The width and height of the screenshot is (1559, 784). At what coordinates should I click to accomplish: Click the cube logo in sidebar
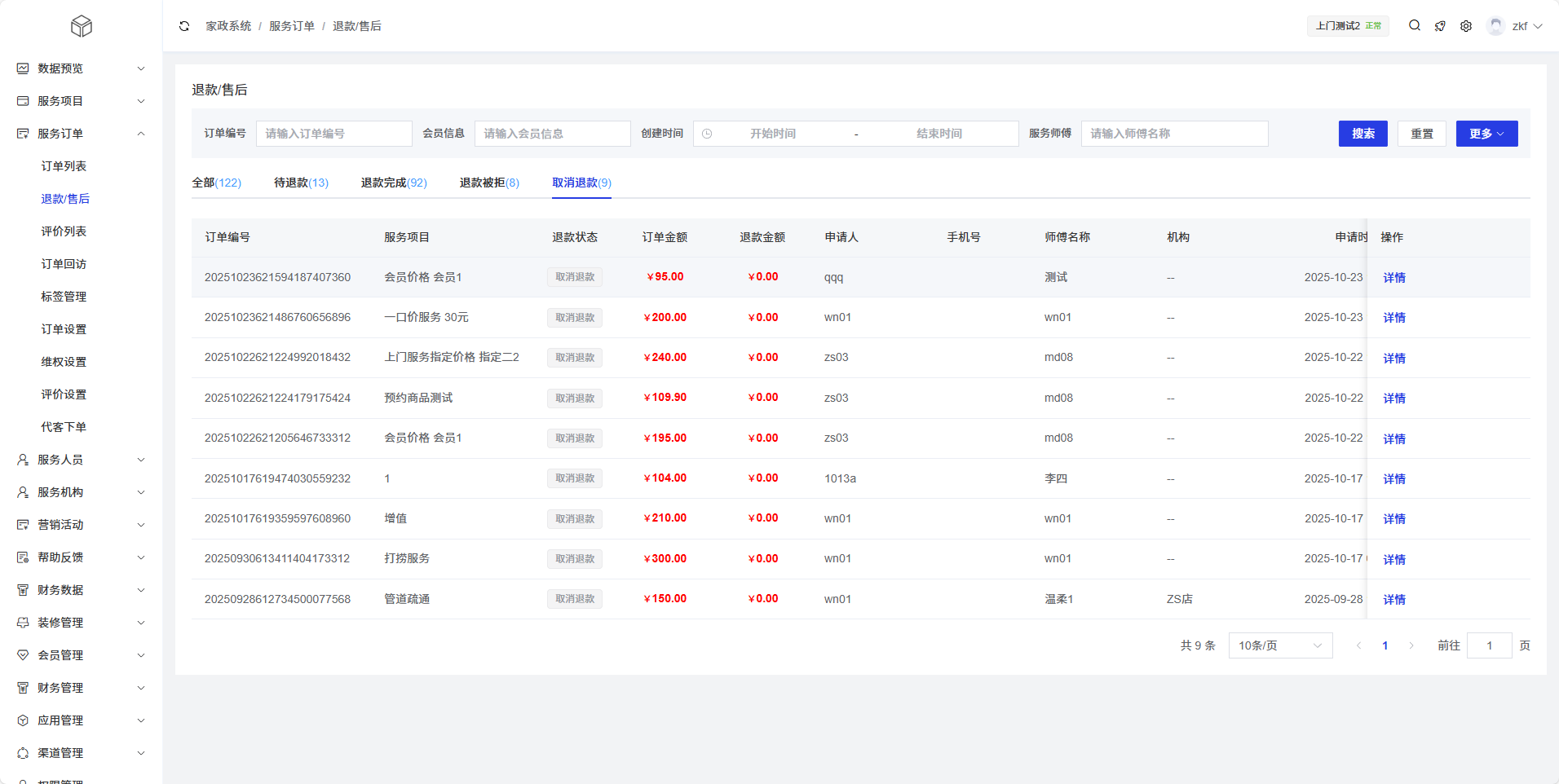pyautogui.click(x=81, y=26)
